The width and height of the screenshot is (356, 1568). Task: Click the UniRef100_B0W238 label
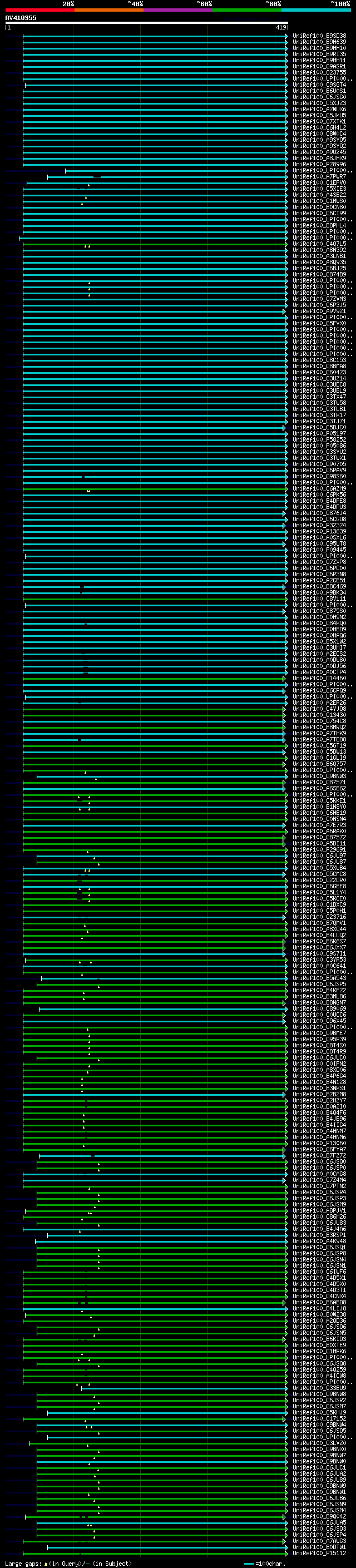click(x=319, y=1315)
